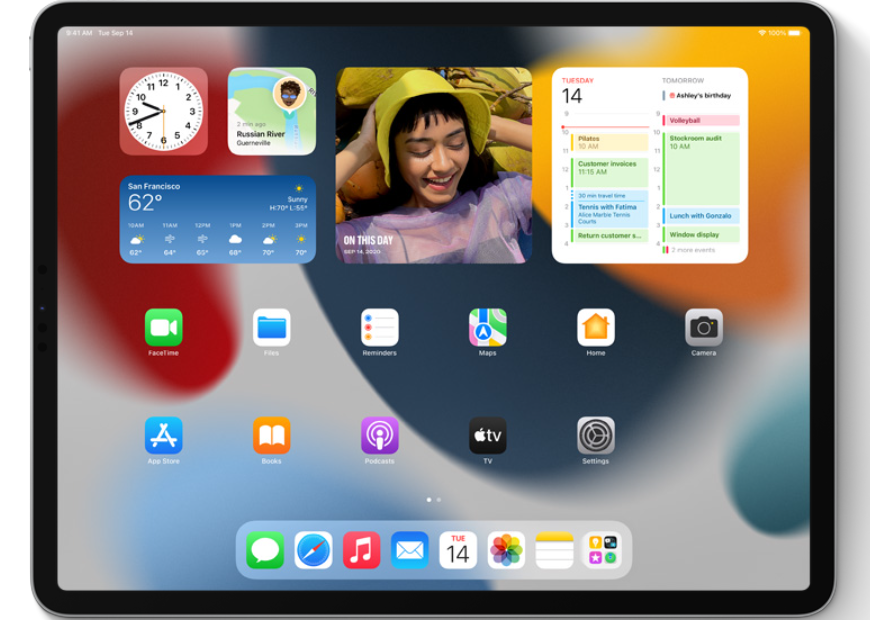This screenshot has width=870, height=620.
Task: Open the Find My Russian River widget
Action: (x=271, y=111)
